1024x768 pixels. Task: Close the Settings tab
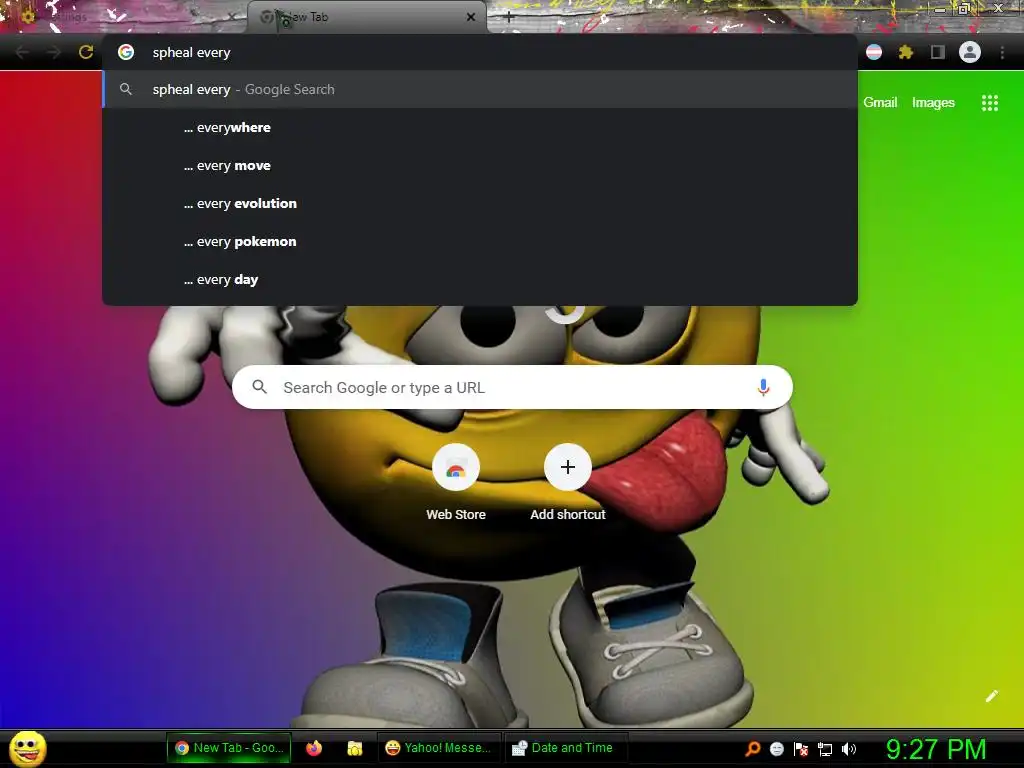[232, 17]
